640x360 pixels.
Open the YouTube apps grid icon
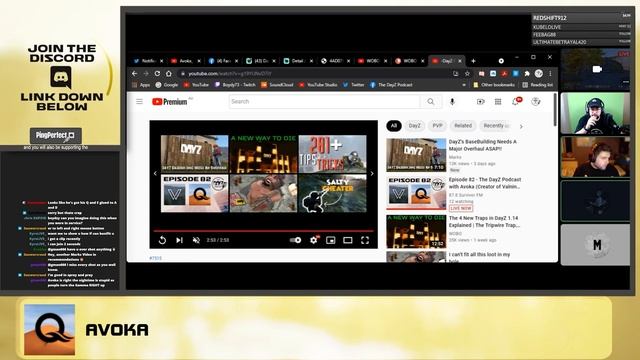click(x=498, y=102)
